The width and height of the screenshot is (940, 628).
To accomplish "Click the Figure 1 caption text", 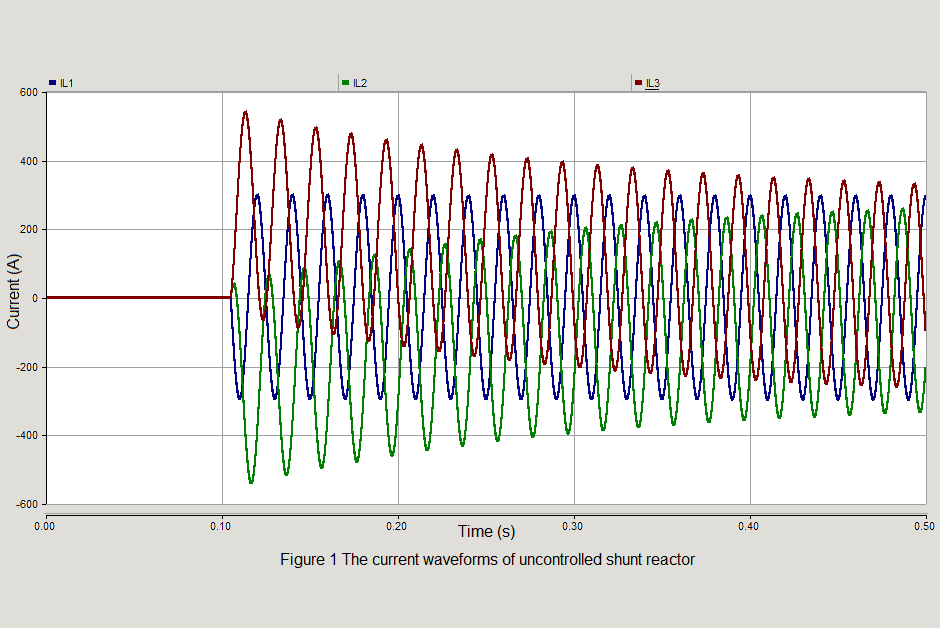I will [x=487, y=560].
